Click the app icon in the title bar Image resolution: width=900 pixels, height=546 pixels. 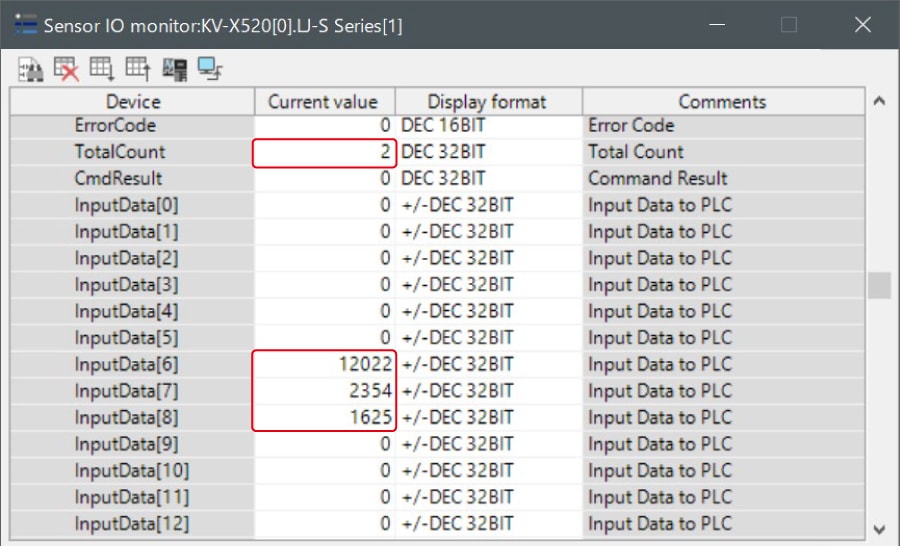coord(25,25)
